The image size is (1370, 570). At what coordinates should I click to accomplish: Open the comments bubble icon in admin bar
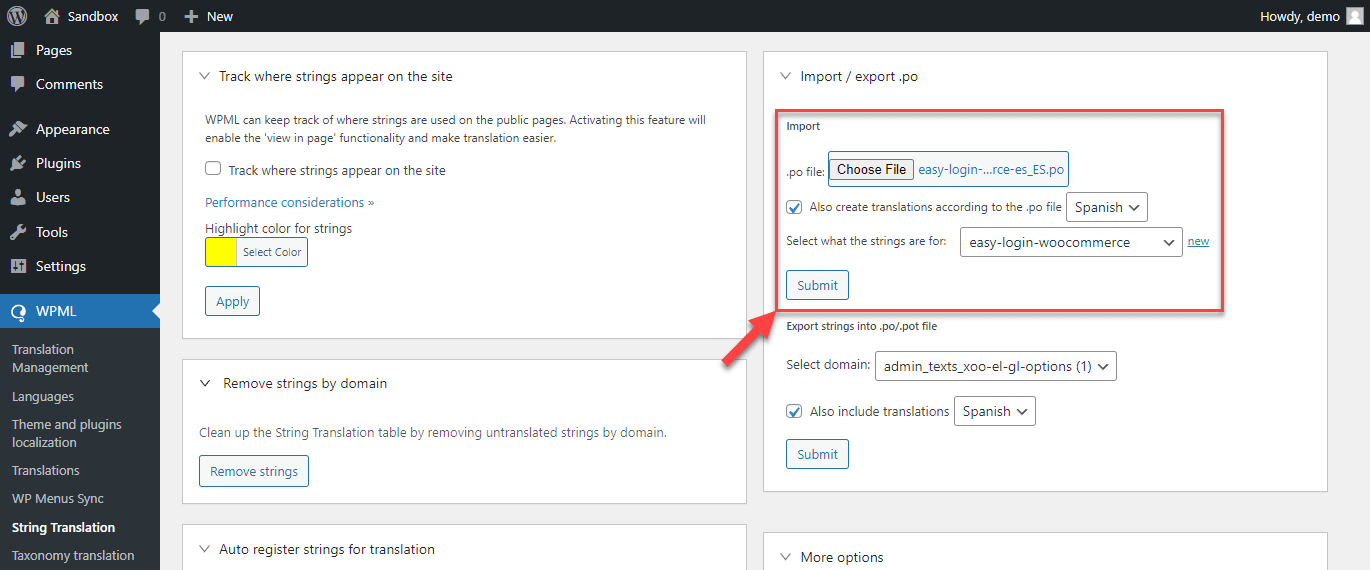pos(143,17)
